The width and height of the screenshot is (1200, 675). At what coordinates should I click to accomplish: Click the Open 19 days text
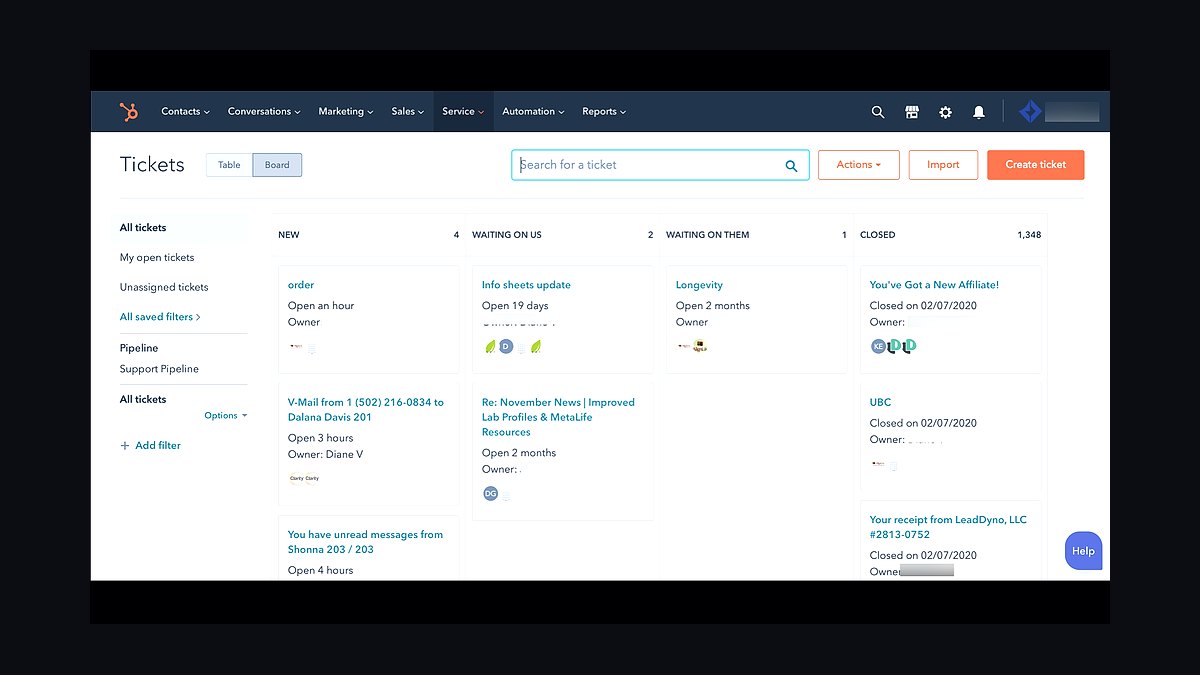(515, 306)
